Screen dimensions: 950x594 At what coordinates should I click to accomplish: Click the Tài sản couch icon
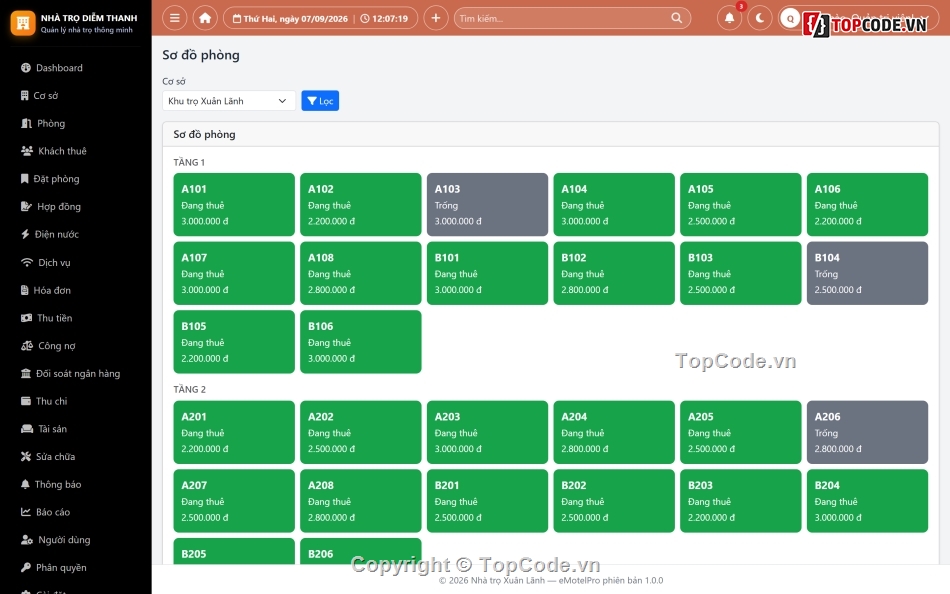(27, 429)
